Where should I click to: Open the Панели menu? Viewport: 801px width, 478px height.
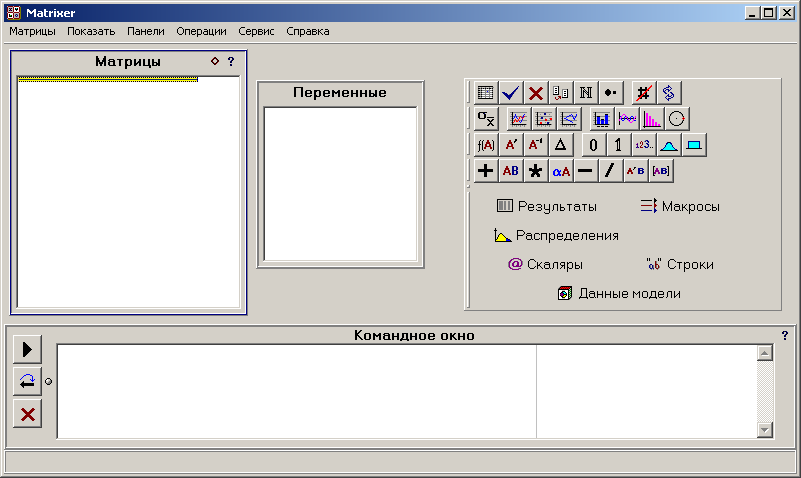(x=146, y=31)
